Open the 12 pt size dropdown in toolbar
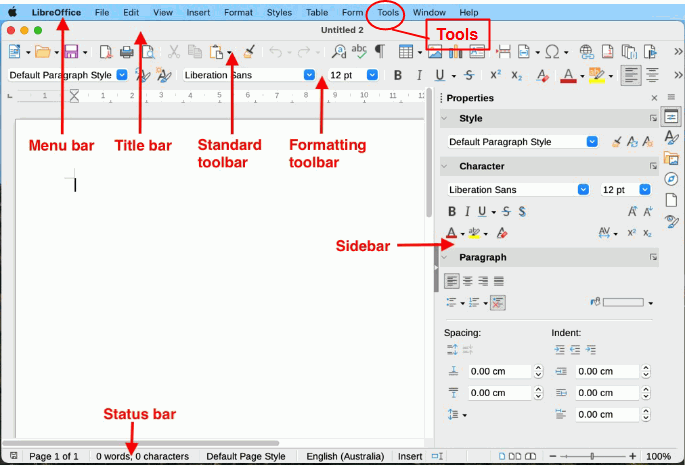This screenshot has width=685, height=466. (x=372, y=75)
